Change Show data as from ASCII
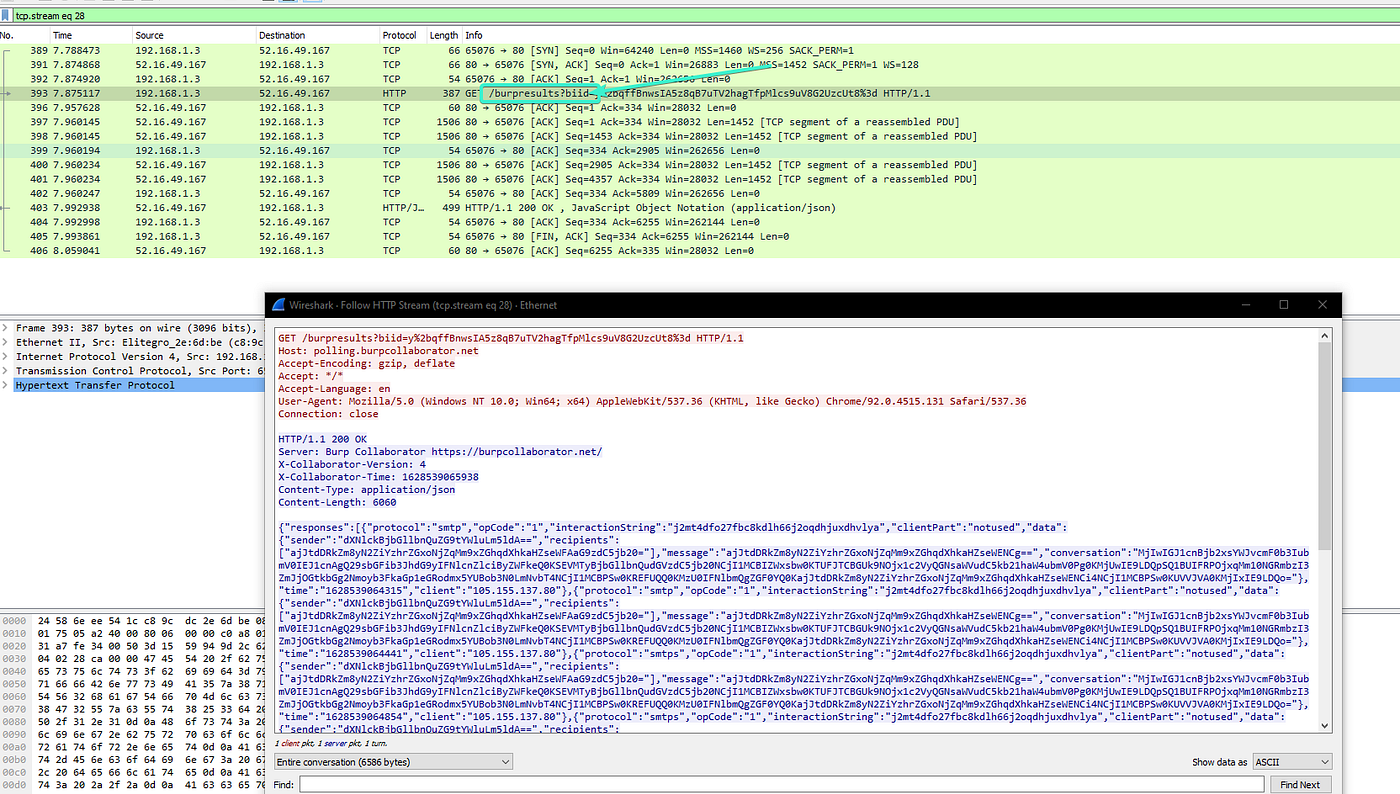 click(1291, 761)
